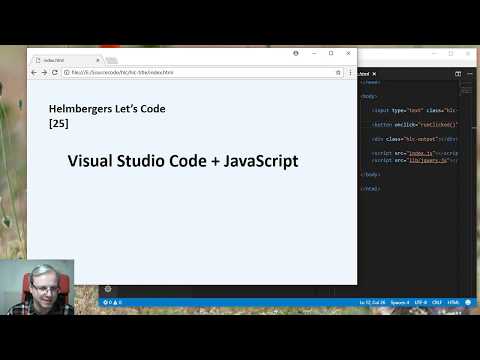This screenshot has width=480, height=360.
Task: Click the button onclick code line
Action: 415,124
